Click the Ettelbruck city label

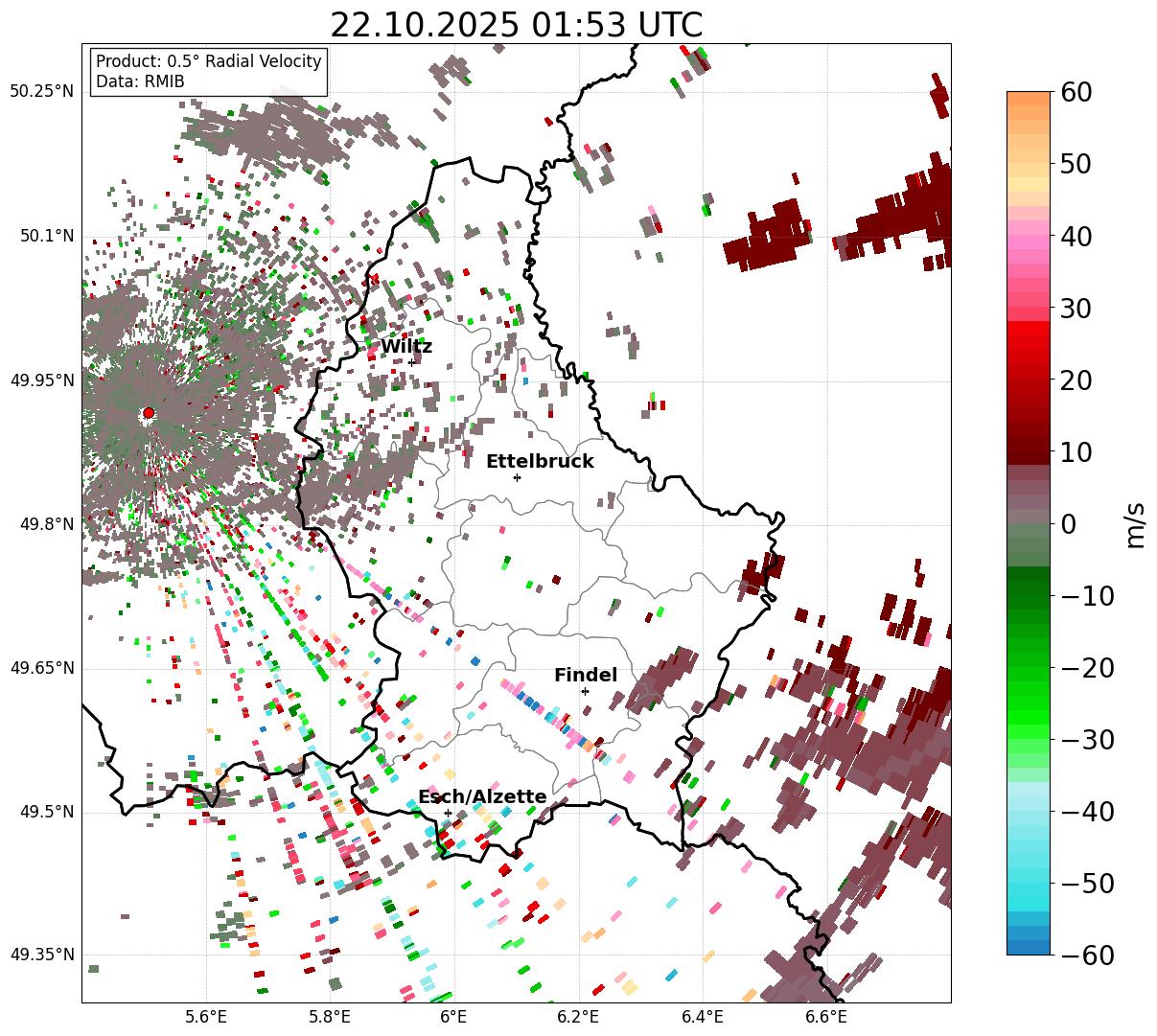point(540,462)
